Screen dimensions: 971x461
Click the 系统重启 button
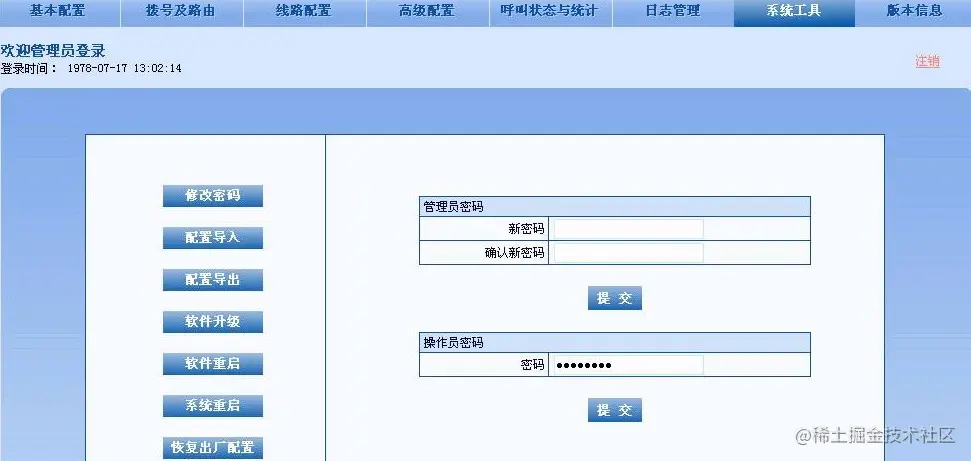[213, 406]
